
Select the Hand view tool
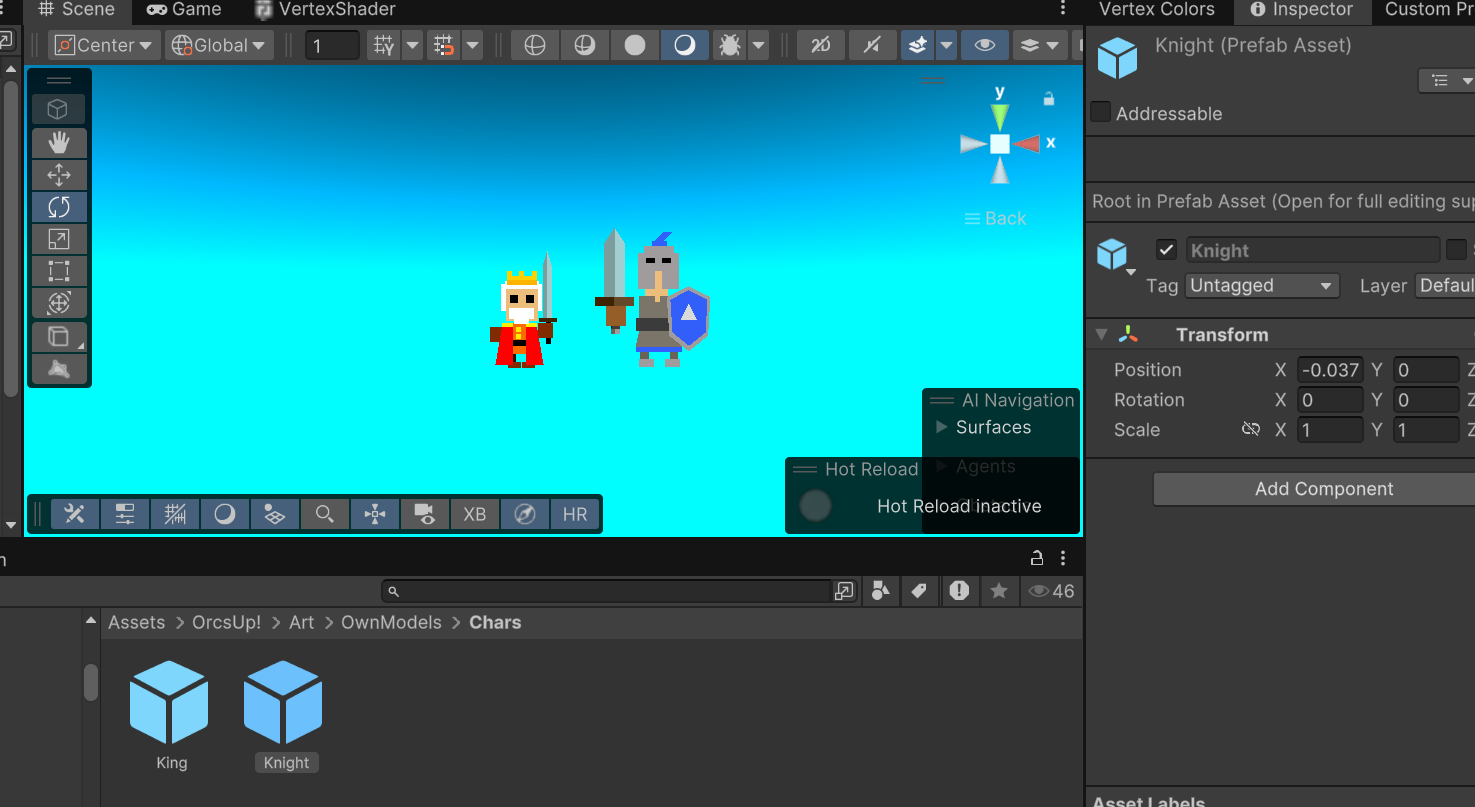[x=59, y=143]
